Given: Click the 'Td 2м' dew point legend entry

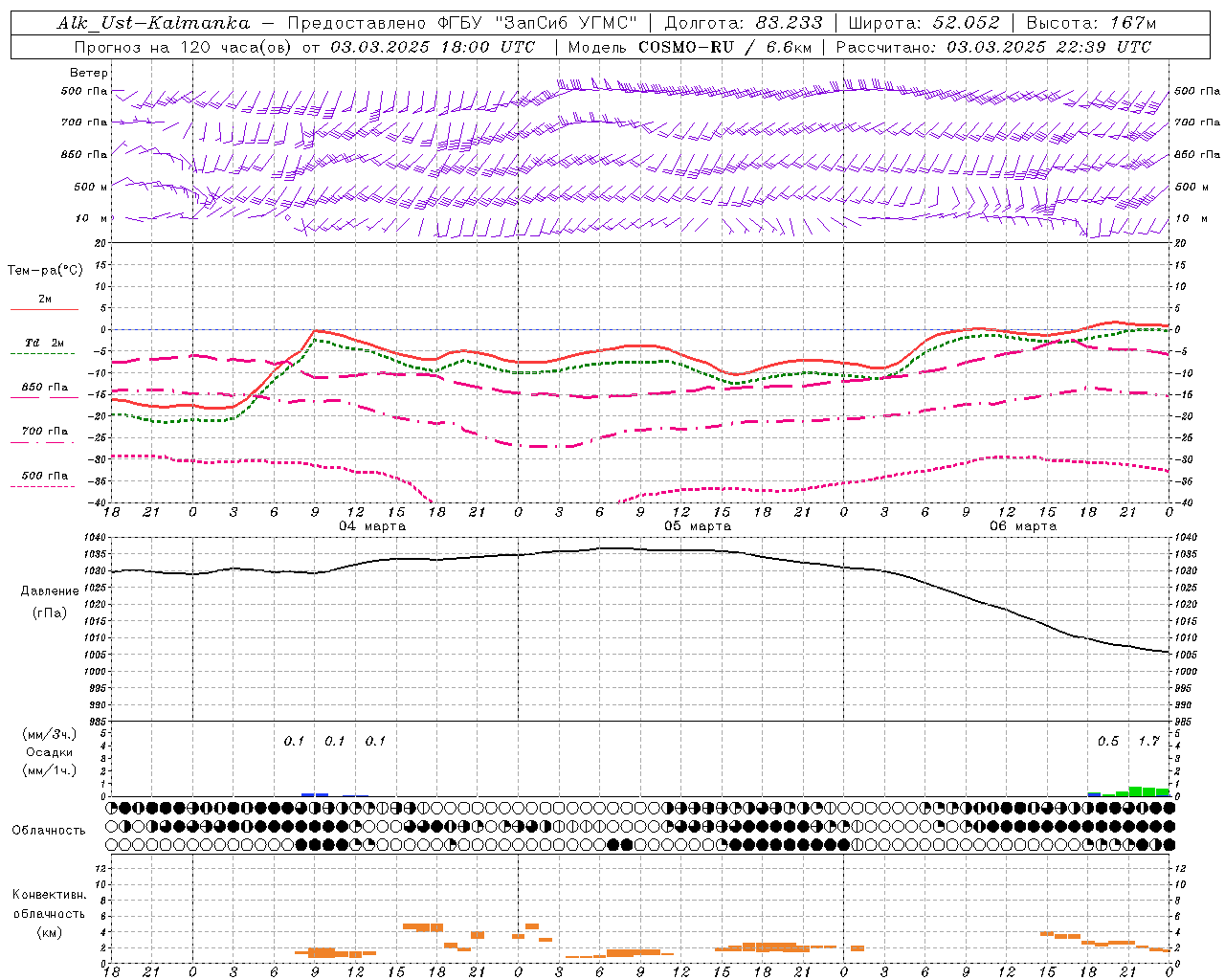Looking at the screenshot, I should 45,343.
